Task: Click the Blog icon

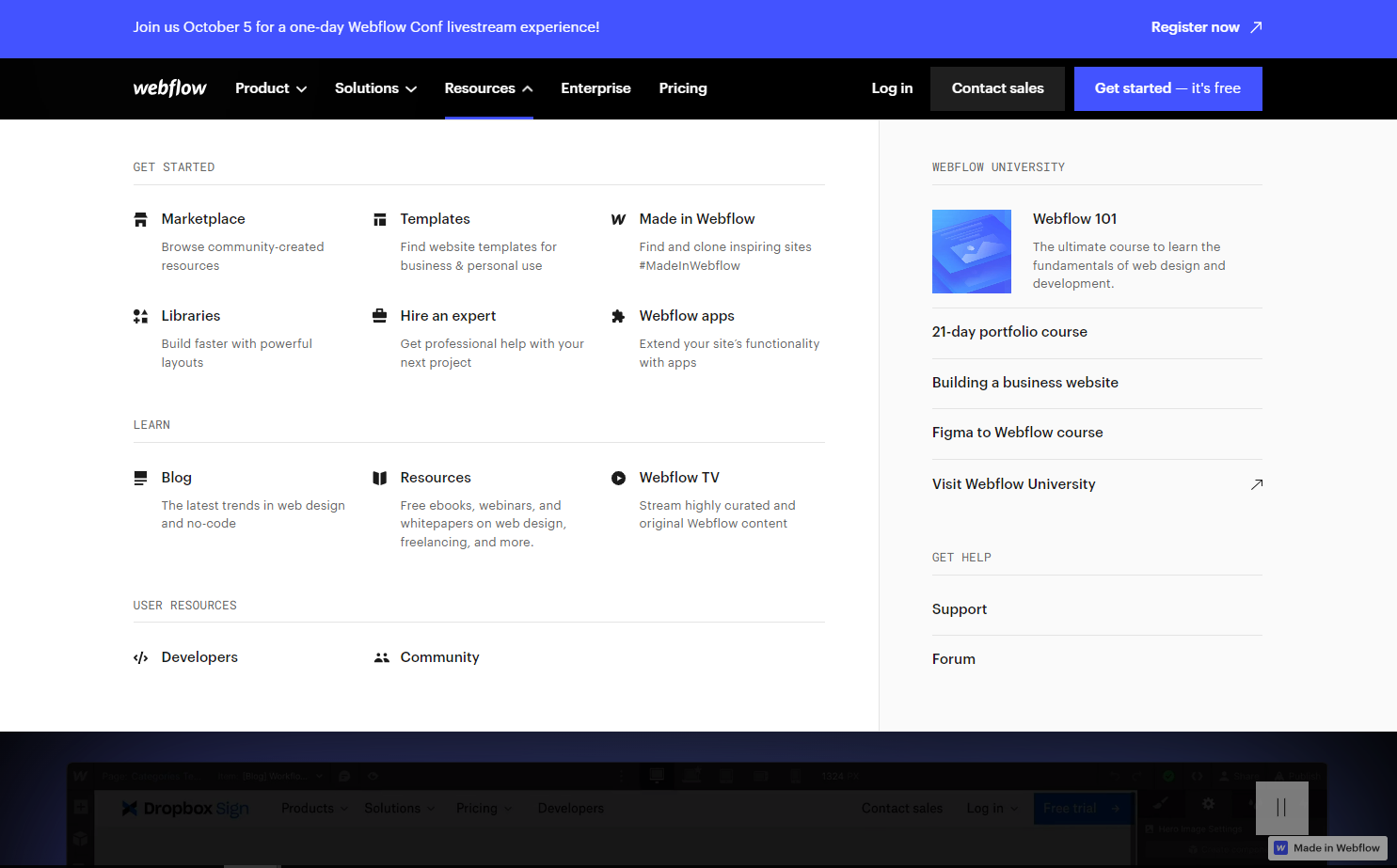Action: (x=140, y=478)
